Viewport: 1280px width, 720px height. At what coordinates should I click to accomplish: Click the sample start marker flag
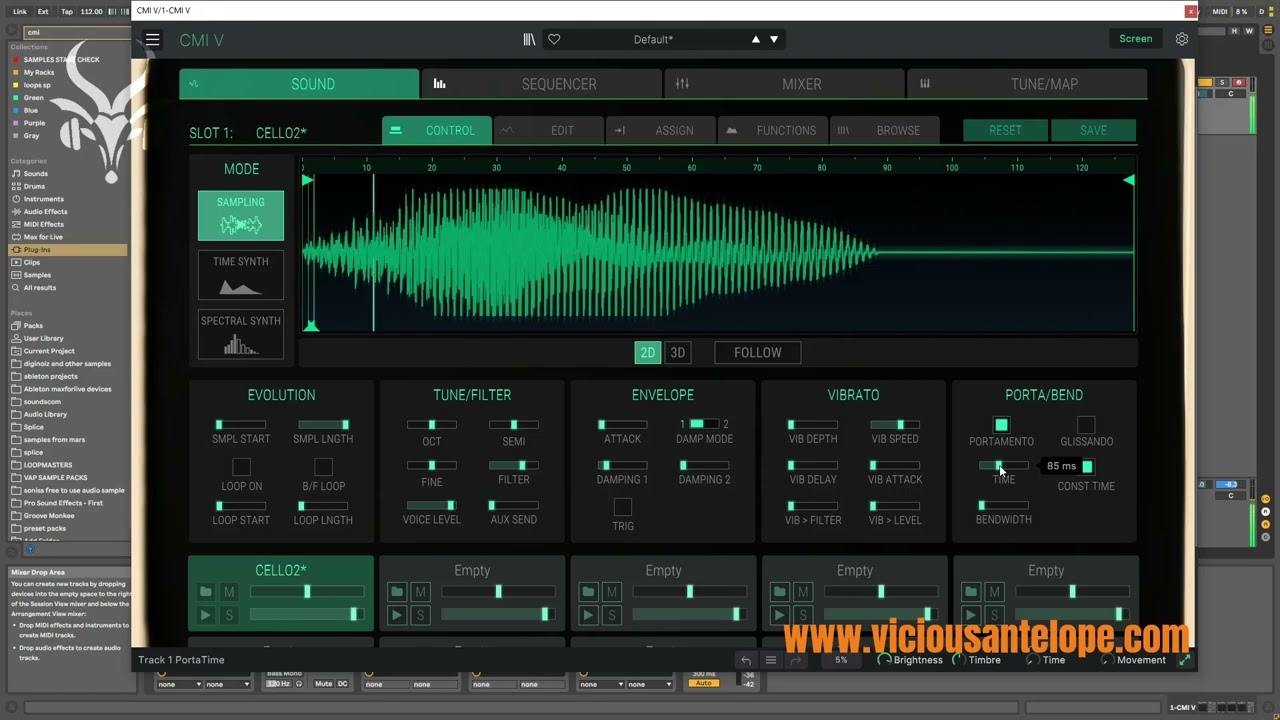pyautogui.click(x=308, y=180)
